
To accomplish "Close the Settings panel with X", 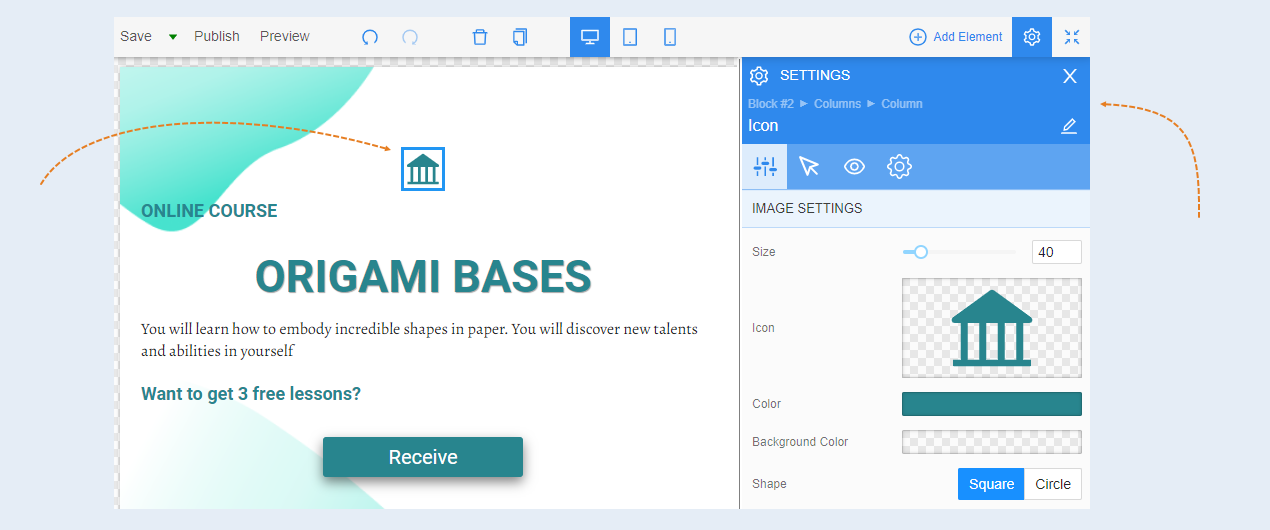I will (x=1070, y=76).
